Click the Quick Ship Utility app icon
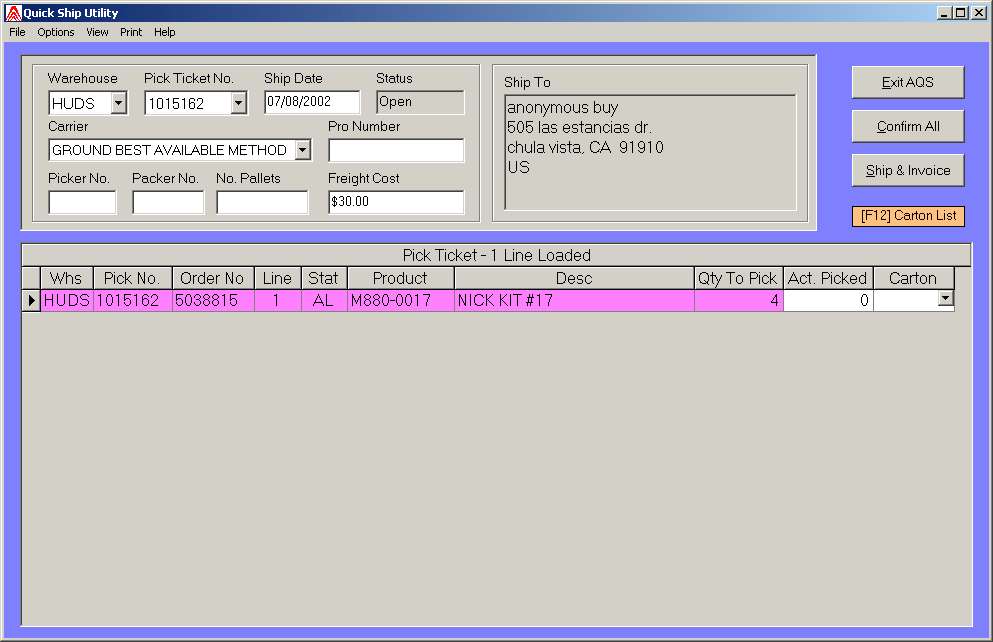 tap(13, 13)
